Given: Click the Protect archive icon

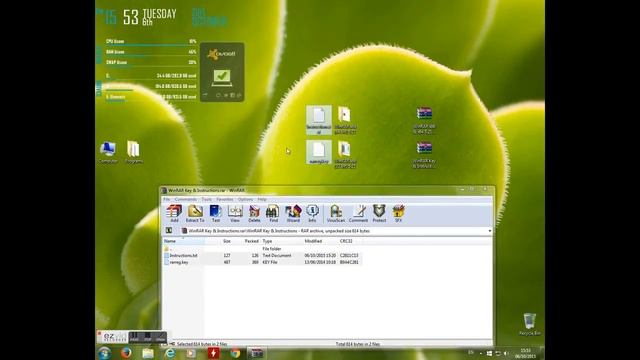Looking at the screenshot, I should [379, 213].
